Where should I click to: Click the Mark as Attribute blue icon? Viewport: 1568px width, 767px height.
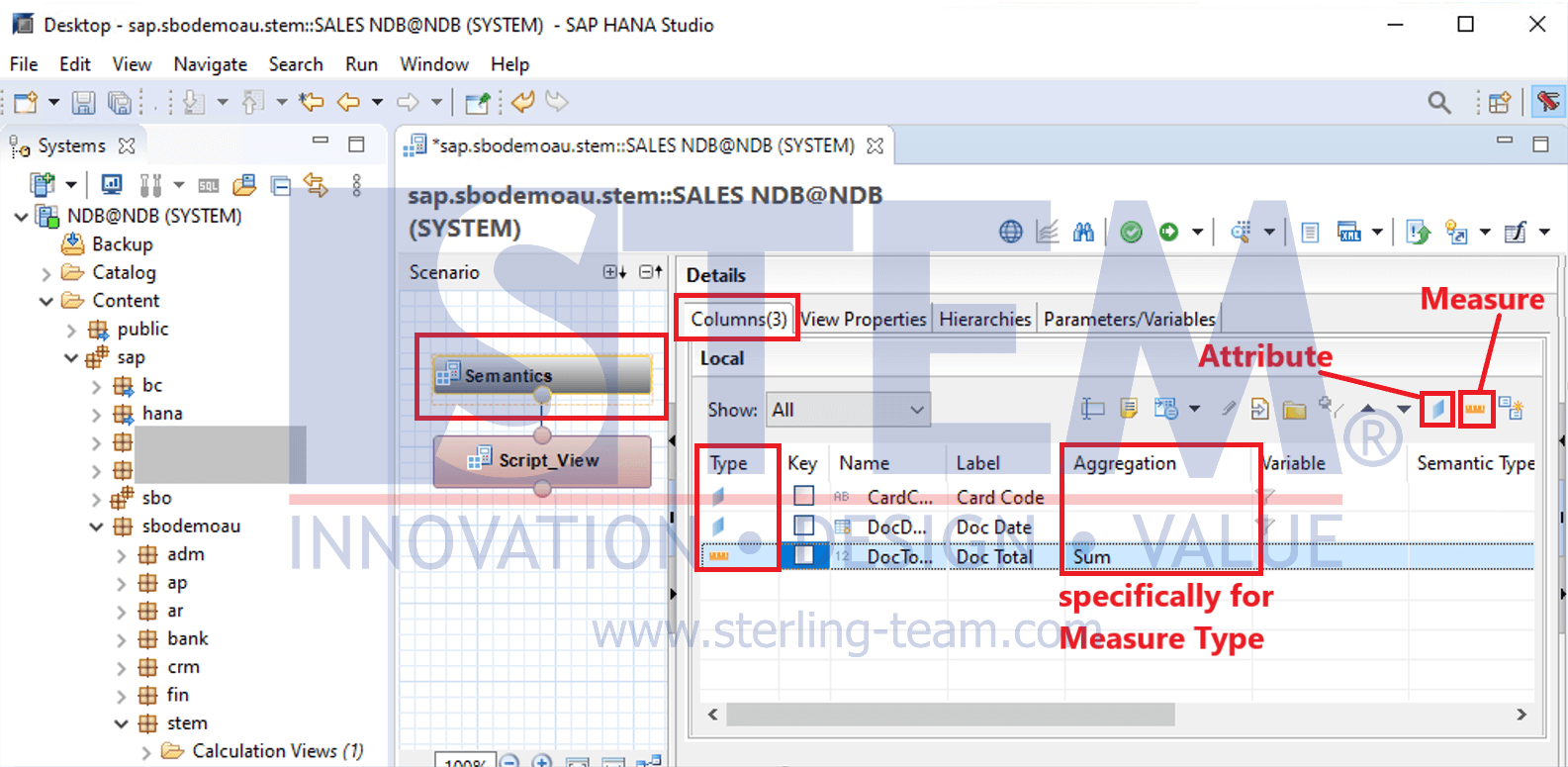click(x=1436, y=409)
